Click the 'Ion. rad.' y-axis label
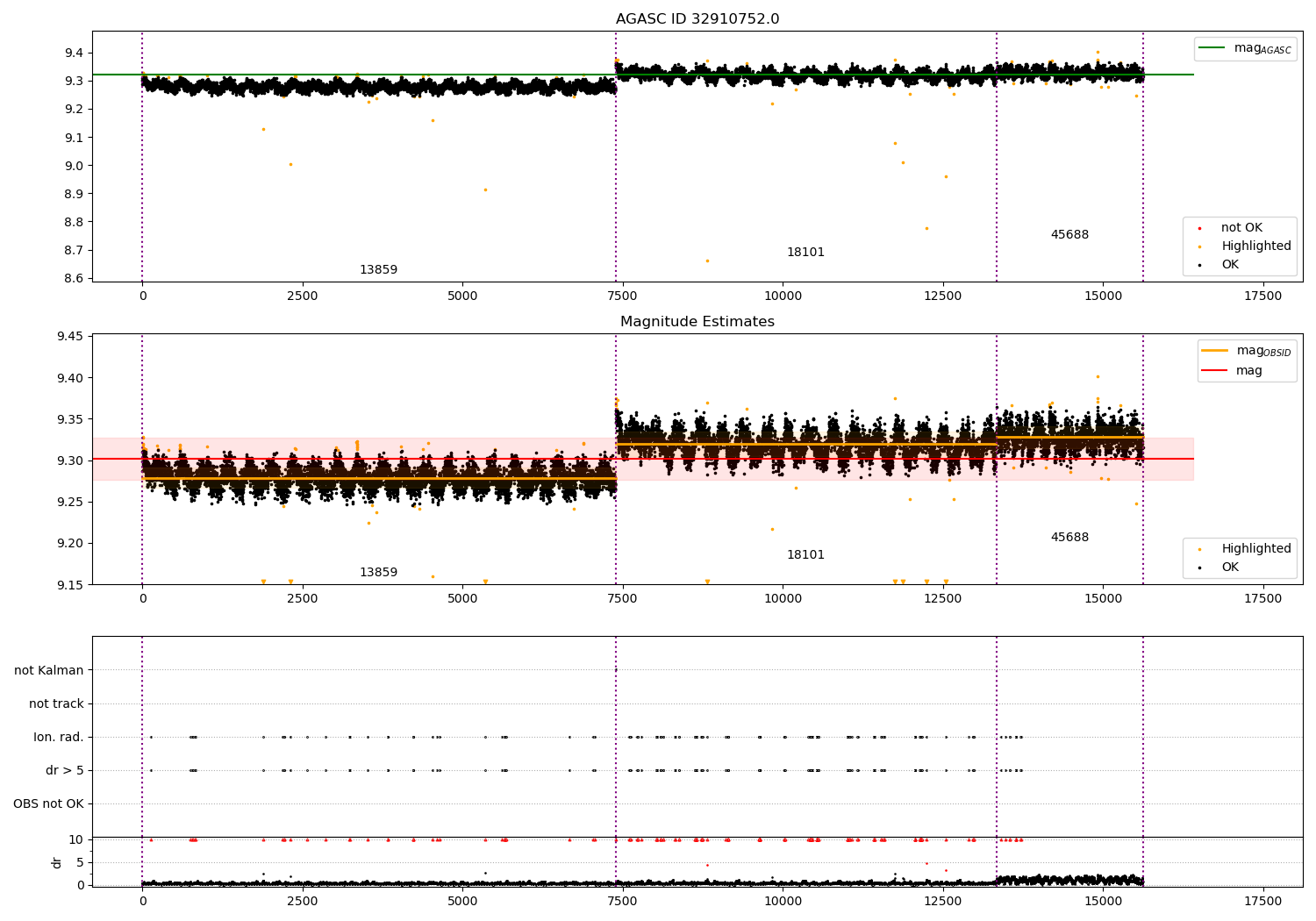Image resolution: width=1316 pixels, height=921 pixels. pos(59,738)
